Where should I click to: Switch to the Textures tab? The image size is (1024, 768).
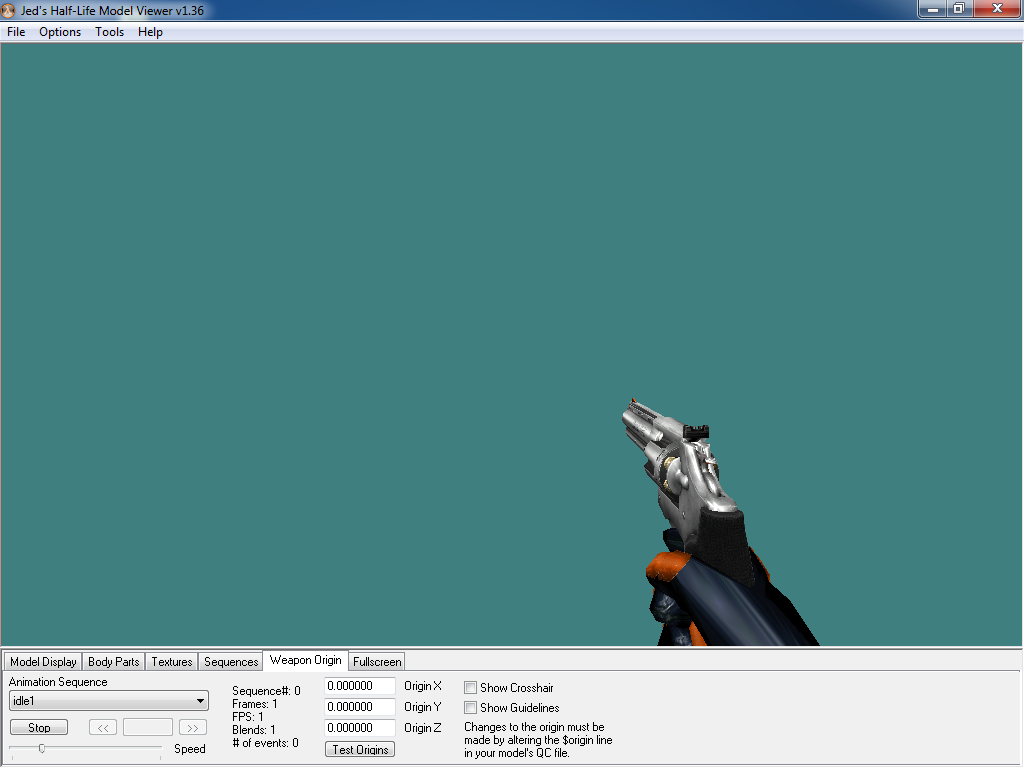point(172,662)
